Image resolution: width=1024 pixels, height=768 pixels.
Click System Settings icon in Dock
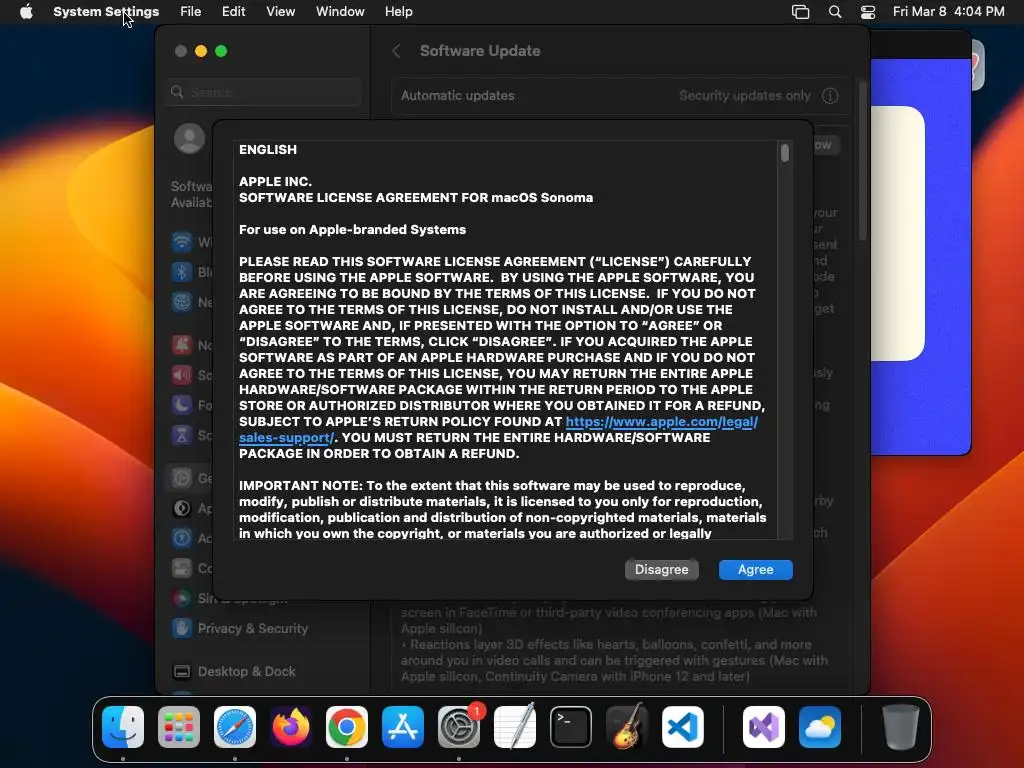[x=459, y=727]
